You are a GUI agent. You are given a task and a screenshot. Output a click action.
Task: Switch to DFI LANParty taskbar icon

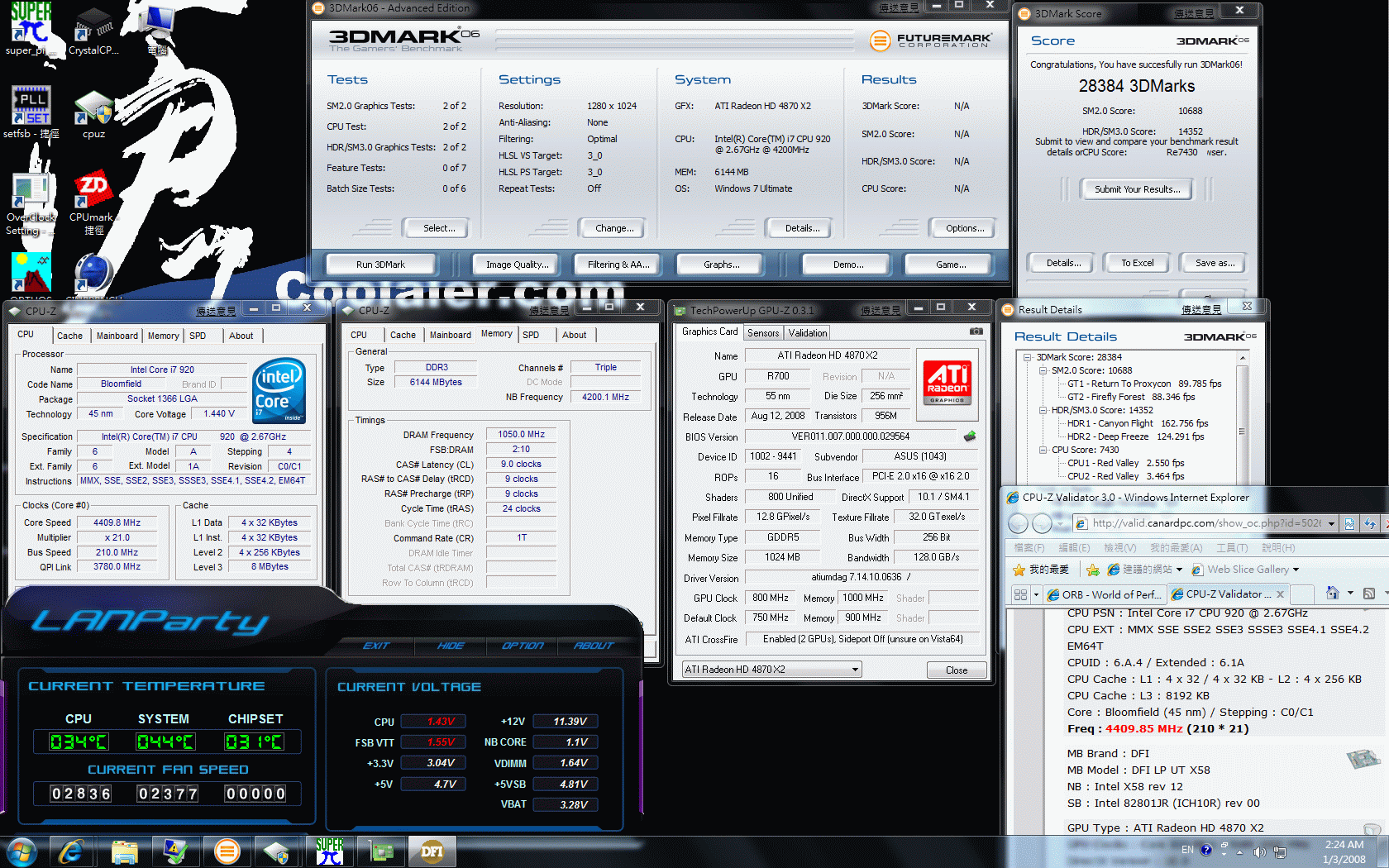click(x=432, y=851)
